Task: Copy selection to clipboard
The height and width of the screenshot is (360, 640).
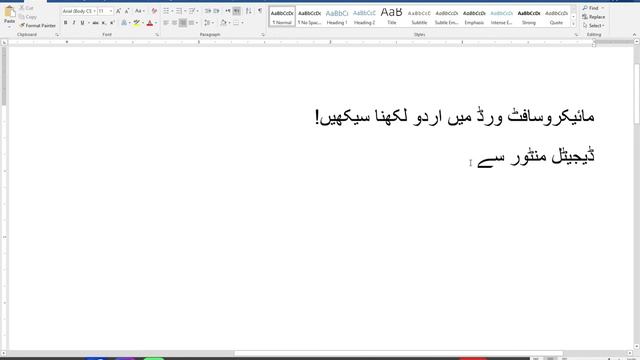Action: point(28,17)
